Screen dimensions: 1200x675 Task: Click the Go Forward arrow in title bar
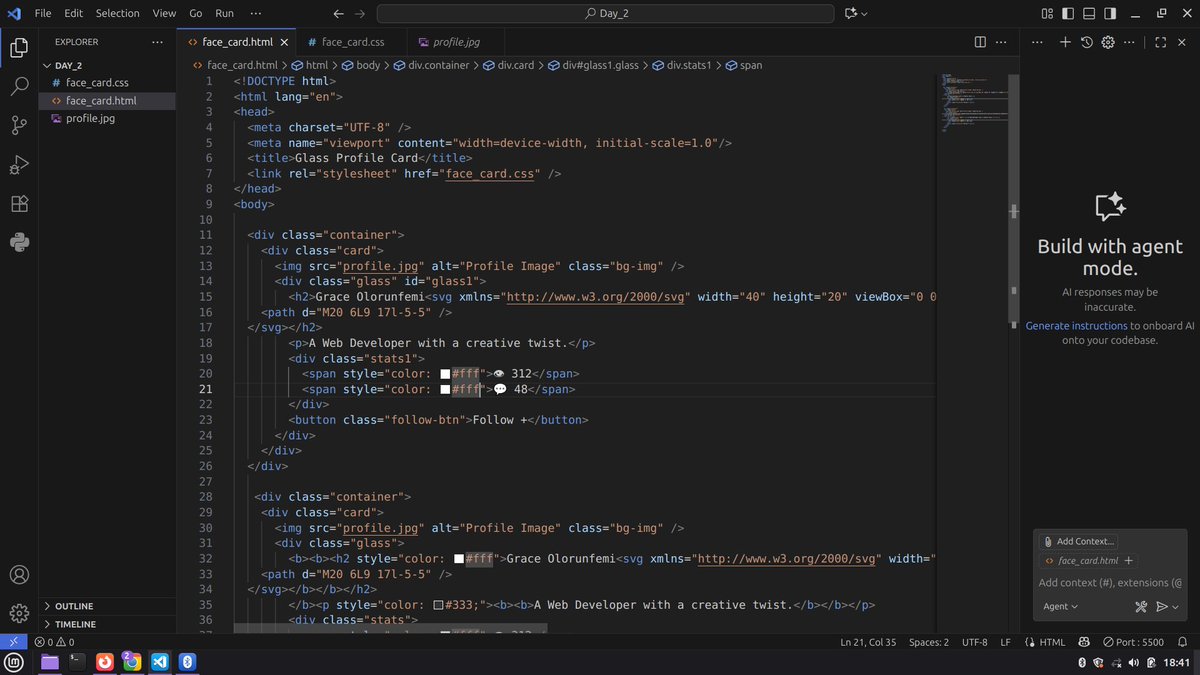[x=360, y=14]
